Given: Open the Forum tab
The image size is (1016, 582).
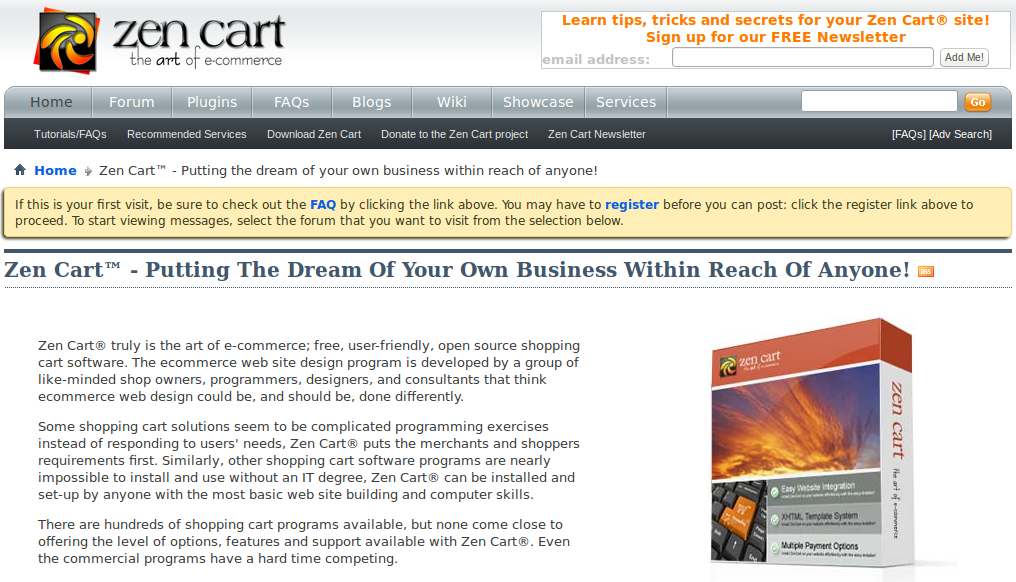Looking at the screenshot, I should click(132, 102).
